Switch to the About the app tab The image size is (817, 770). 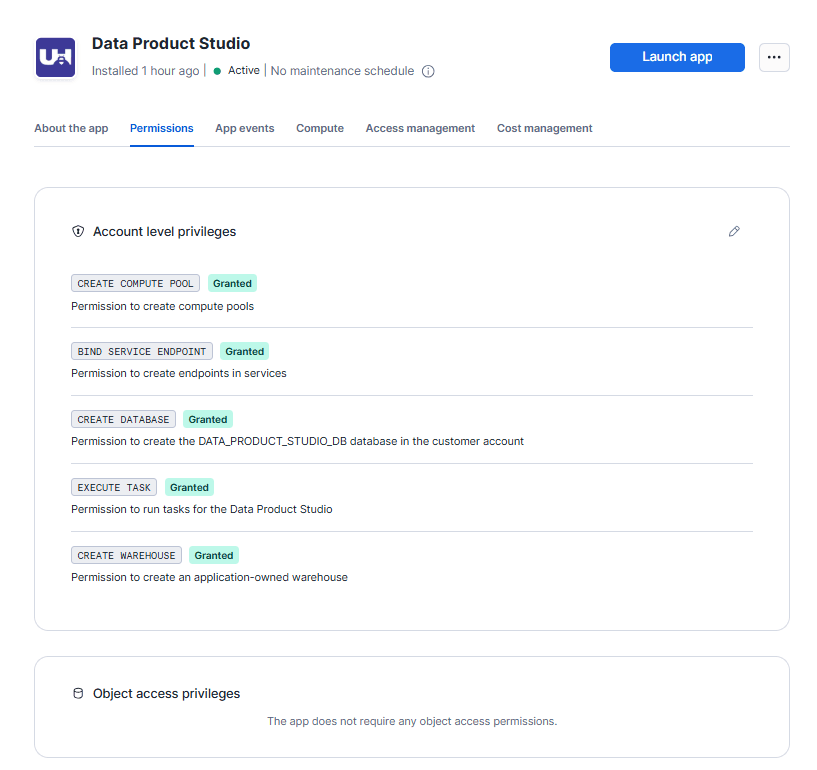point(71,128)
